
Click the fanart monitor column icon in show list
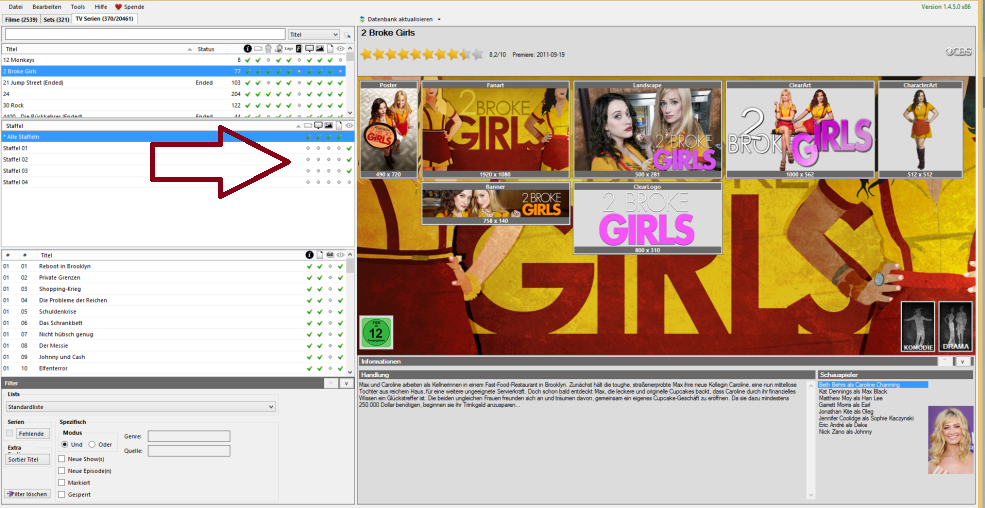(310, 48)
